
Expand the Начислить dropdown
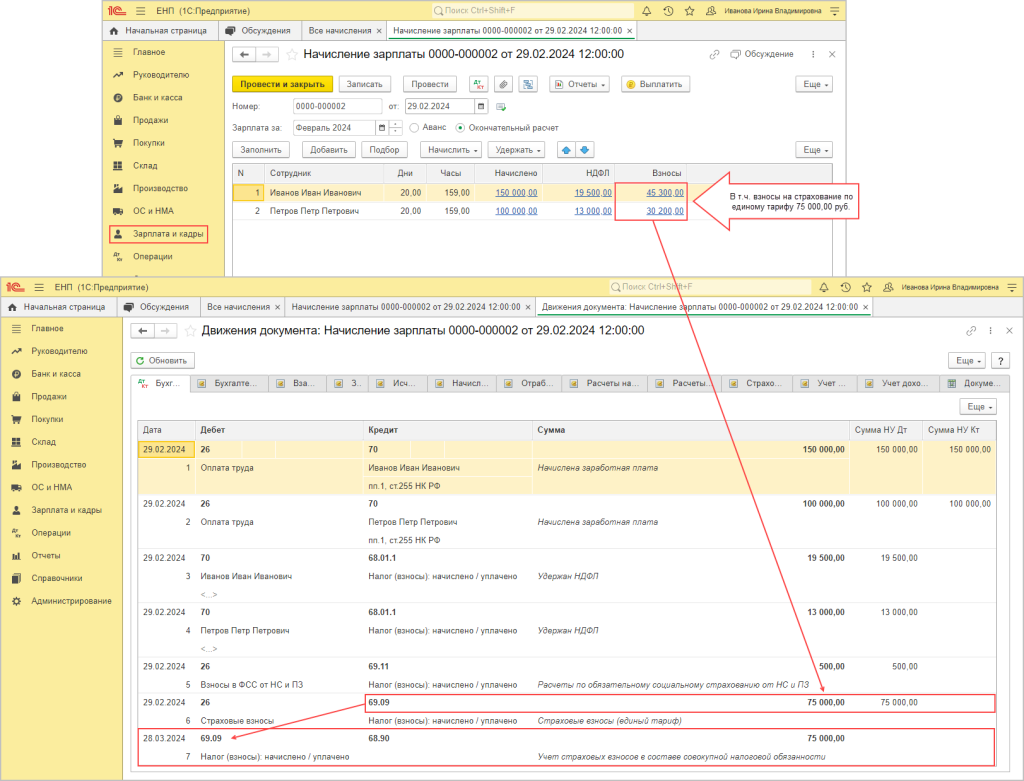coord(450,150)
